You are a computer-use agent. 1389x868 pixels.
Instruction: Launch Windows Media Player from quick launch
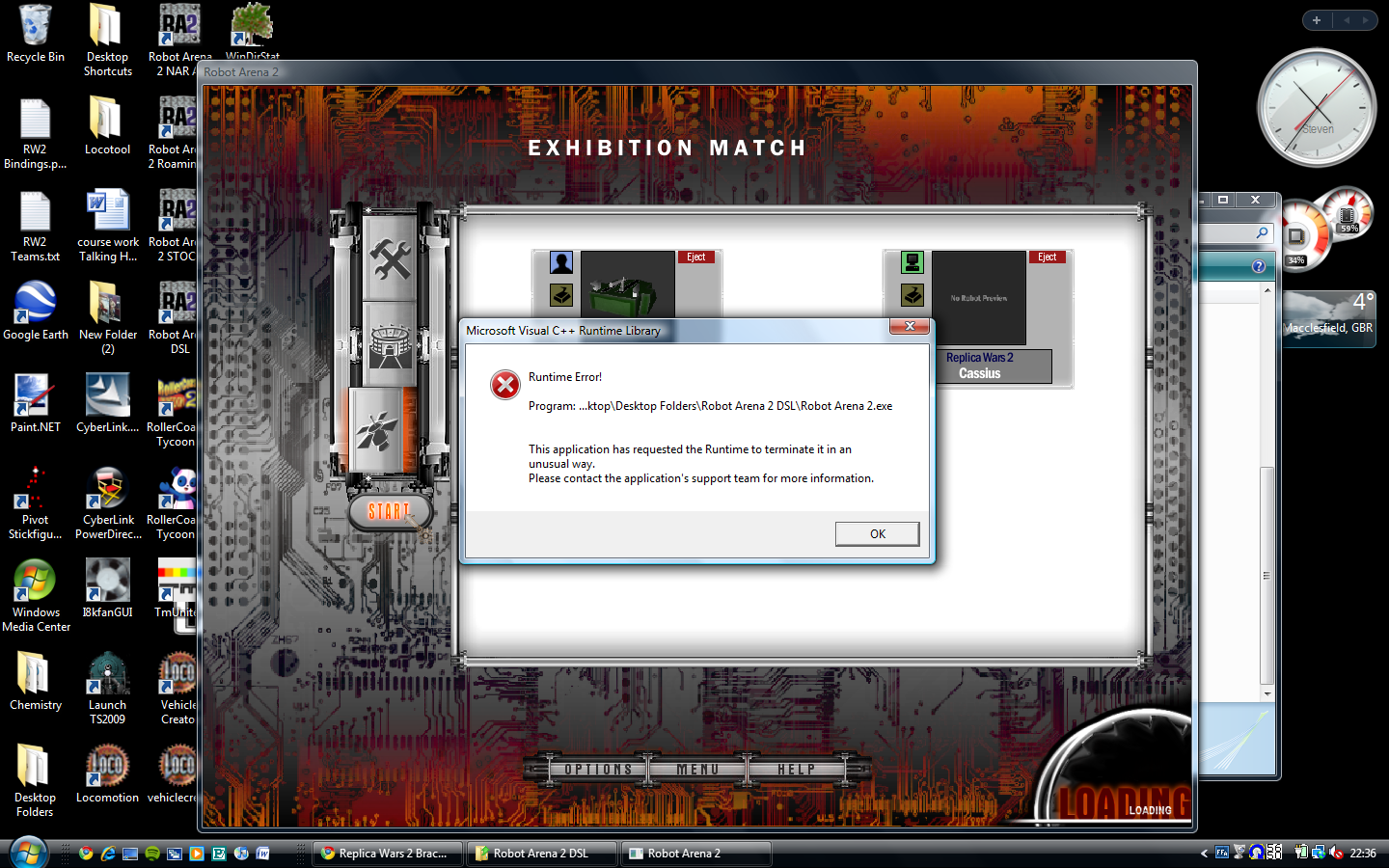pyautogui.click(x=197, y=853)
